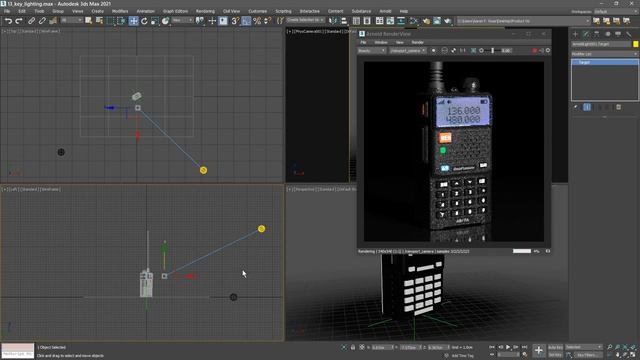Open selection filter dropdown
The image size is (640, 360).
(x=71, y=20)
